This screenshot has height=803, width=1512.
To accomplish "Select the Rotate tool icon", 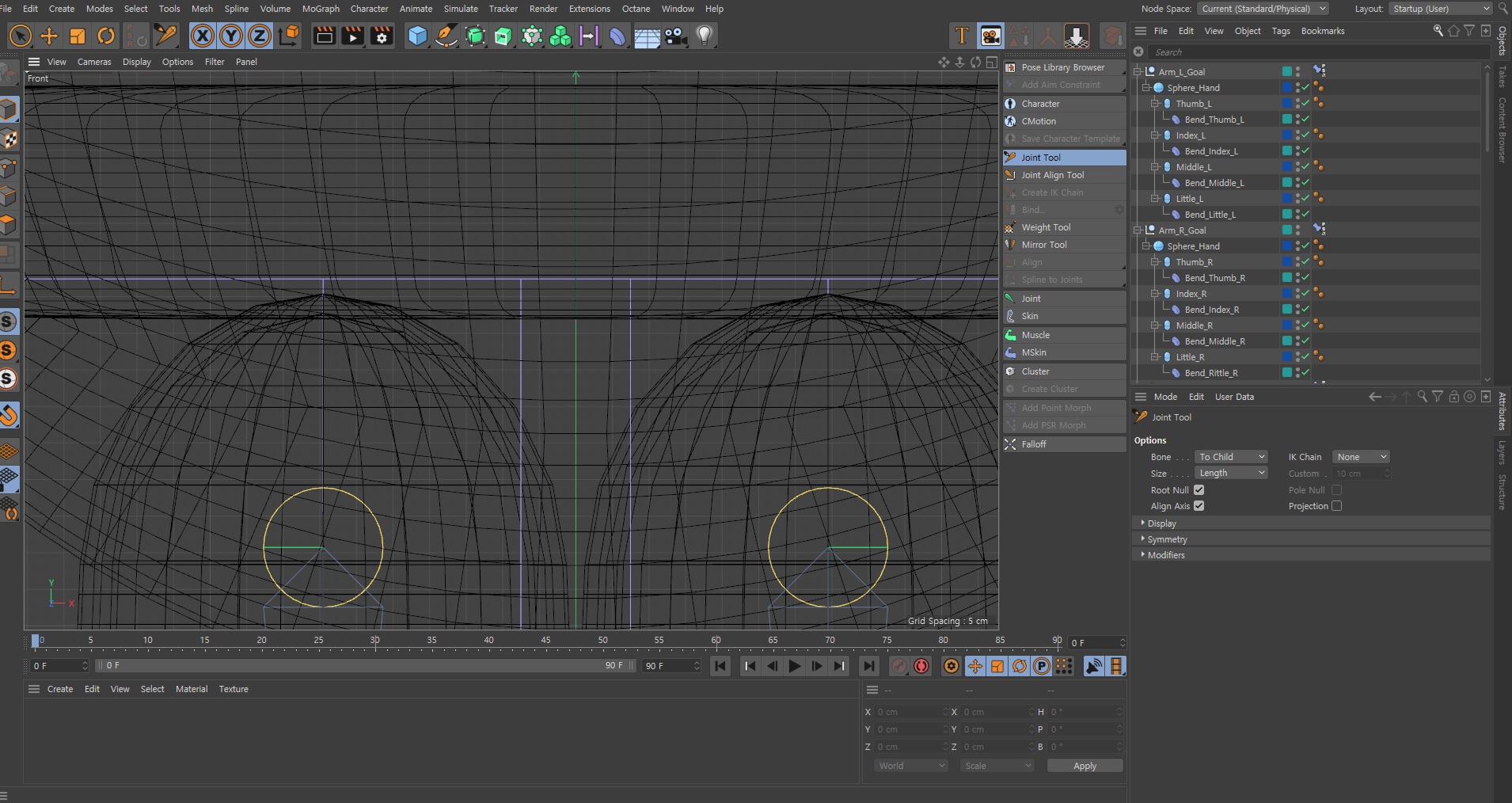I will (106, 36).
